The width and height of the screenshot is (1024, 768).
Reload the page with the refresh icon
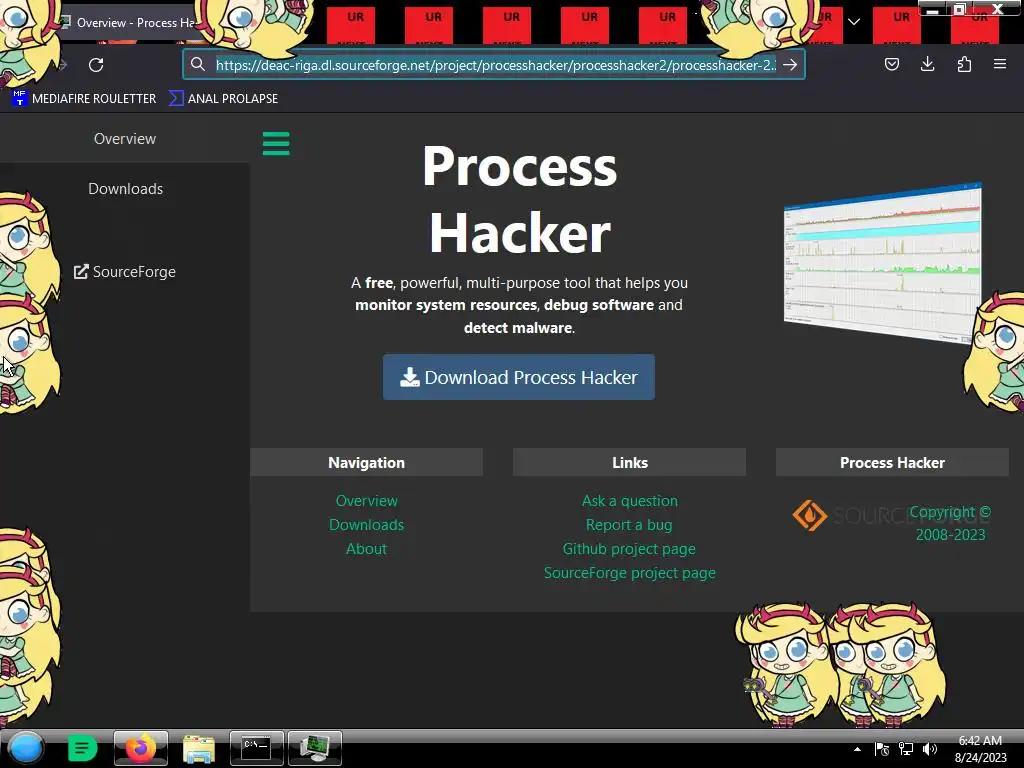[x=96, y=65]
